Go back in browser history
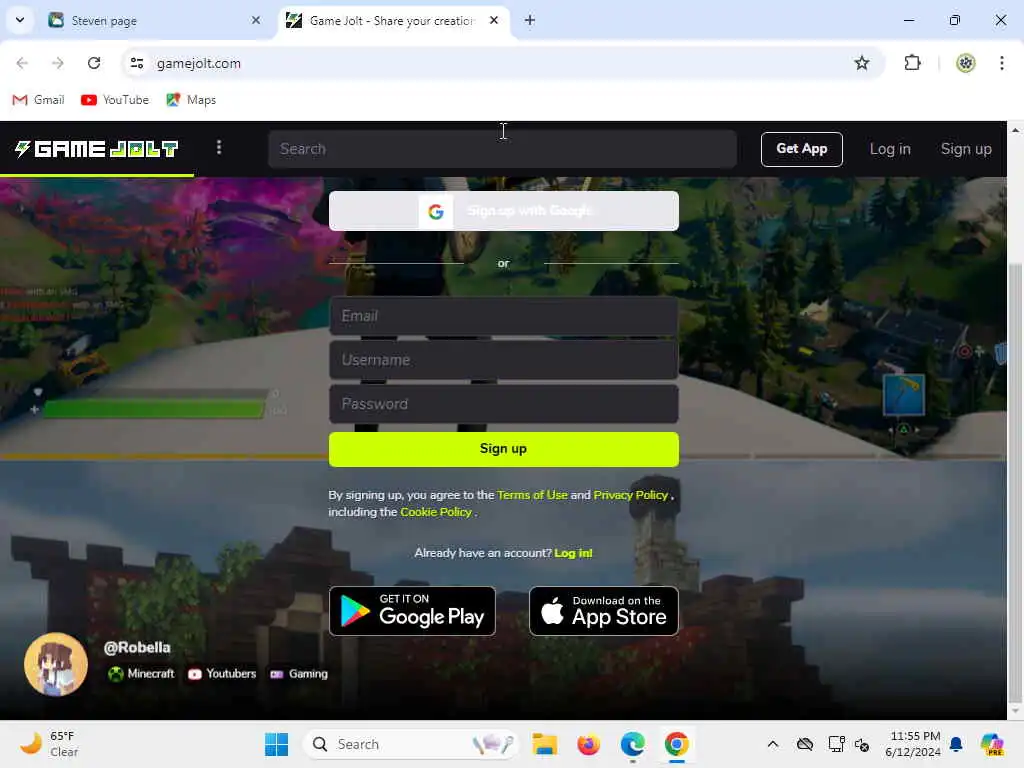 [x=22, y=63]
